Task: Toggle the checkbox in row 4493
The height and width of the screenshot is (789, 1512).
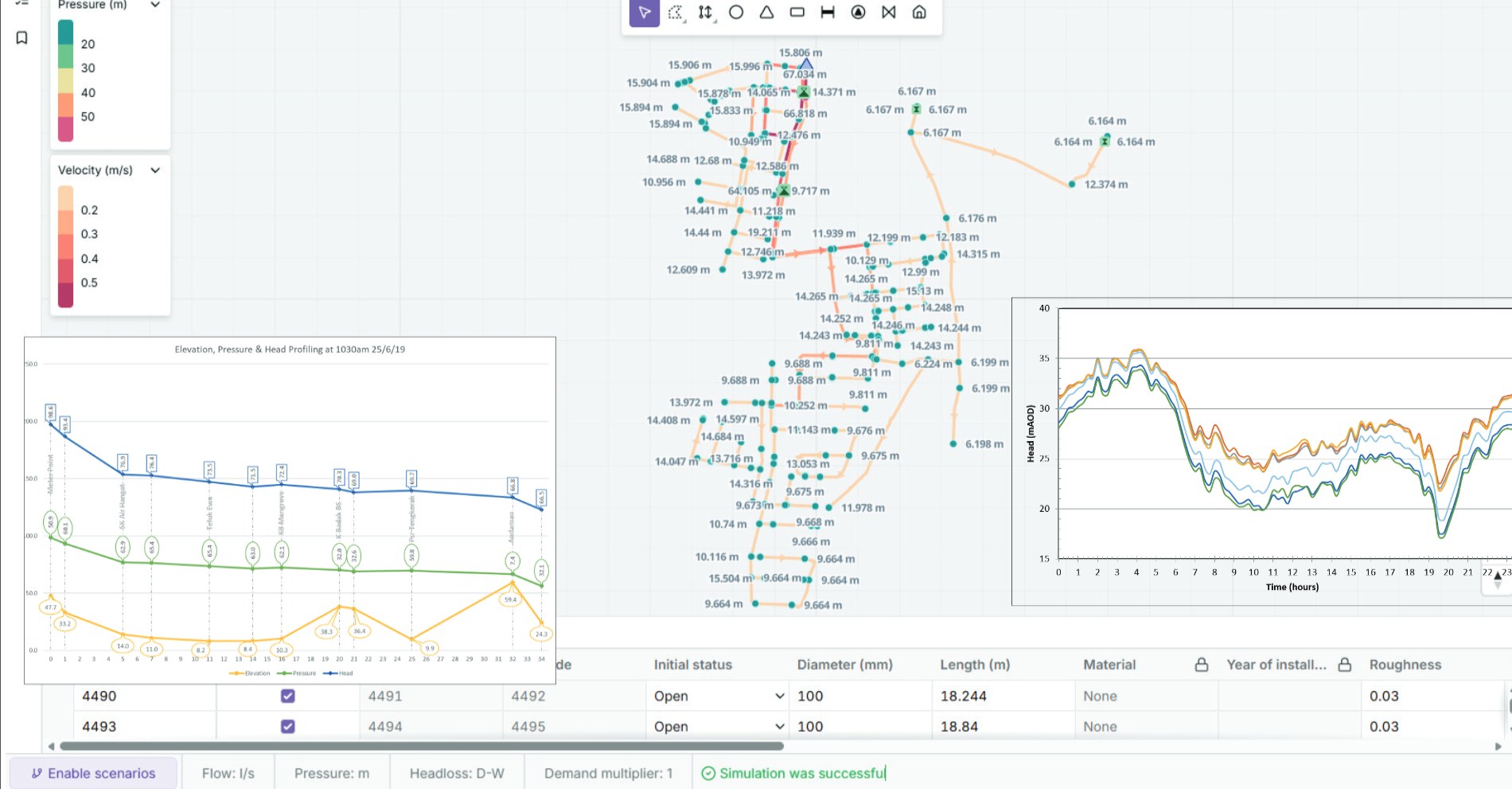Action: pyautogui.click(x=288, y=726)
